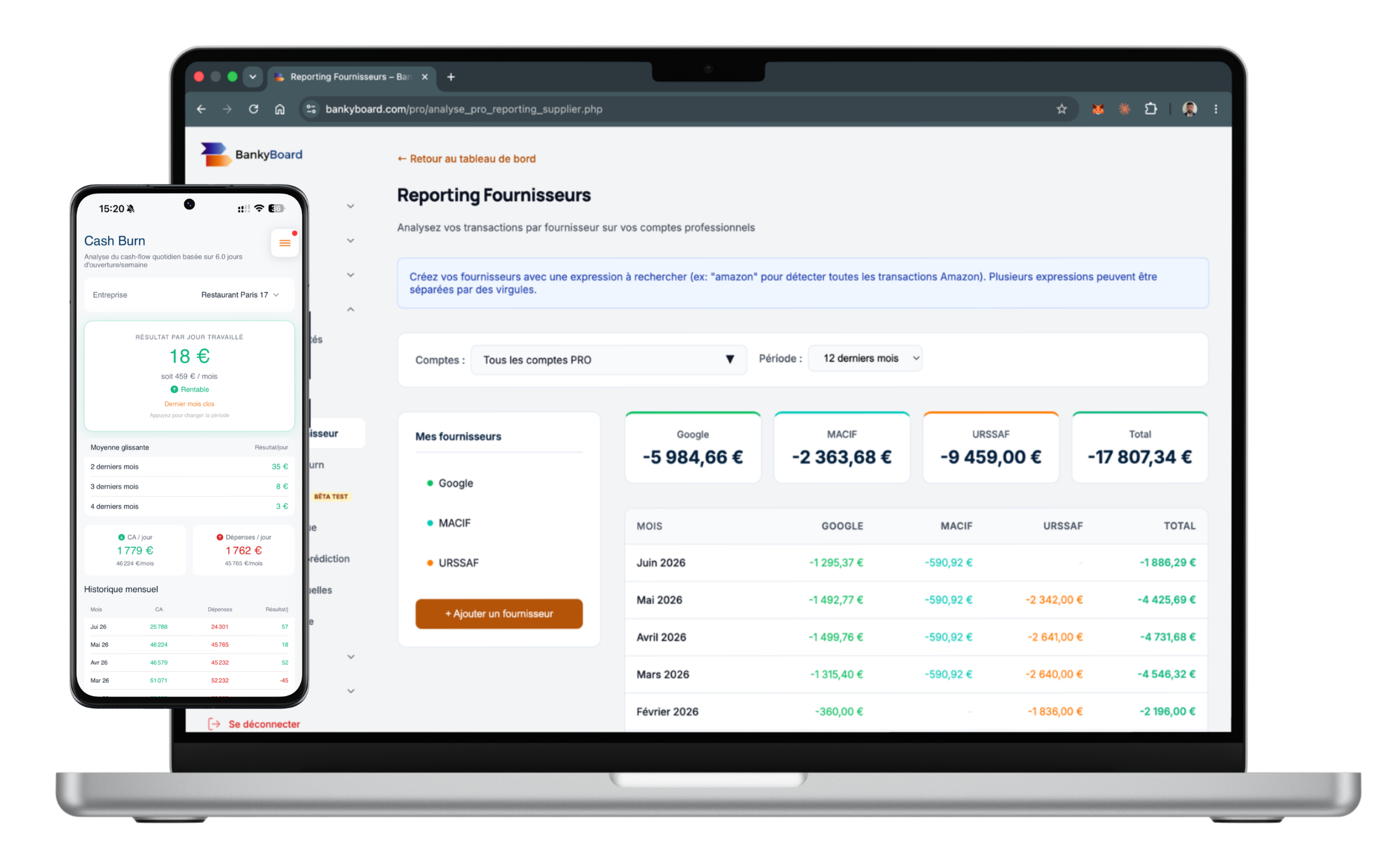Click the BankyBoard logo
Screen dimensions: 1389x868
point(251,155)
